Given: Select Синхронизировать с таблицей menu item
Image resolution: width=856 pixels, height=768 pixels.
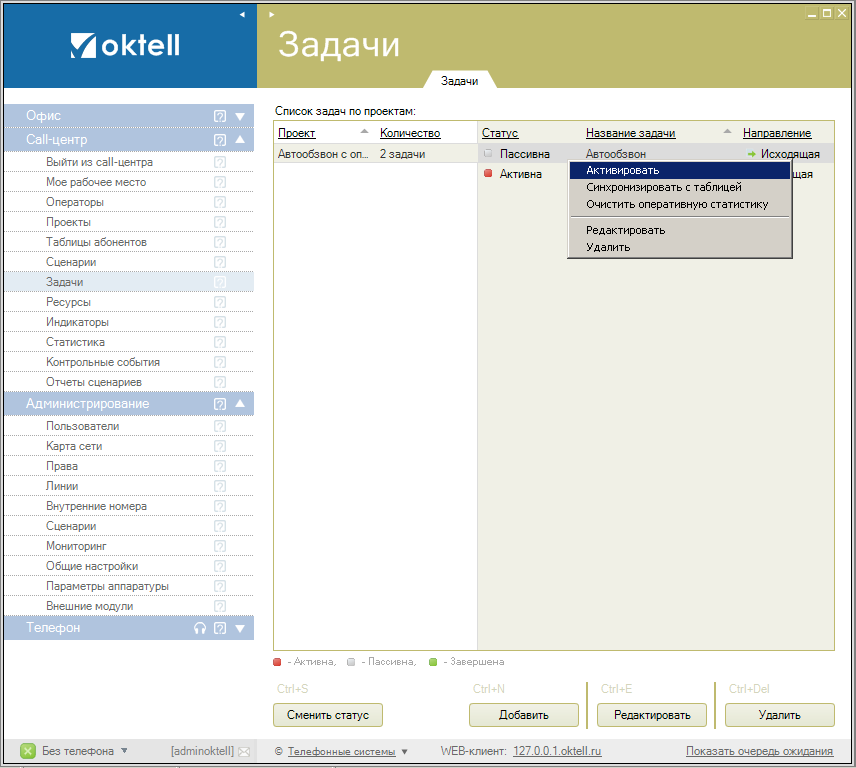Looking at the screenshot, I should click(x=663, y=187).
